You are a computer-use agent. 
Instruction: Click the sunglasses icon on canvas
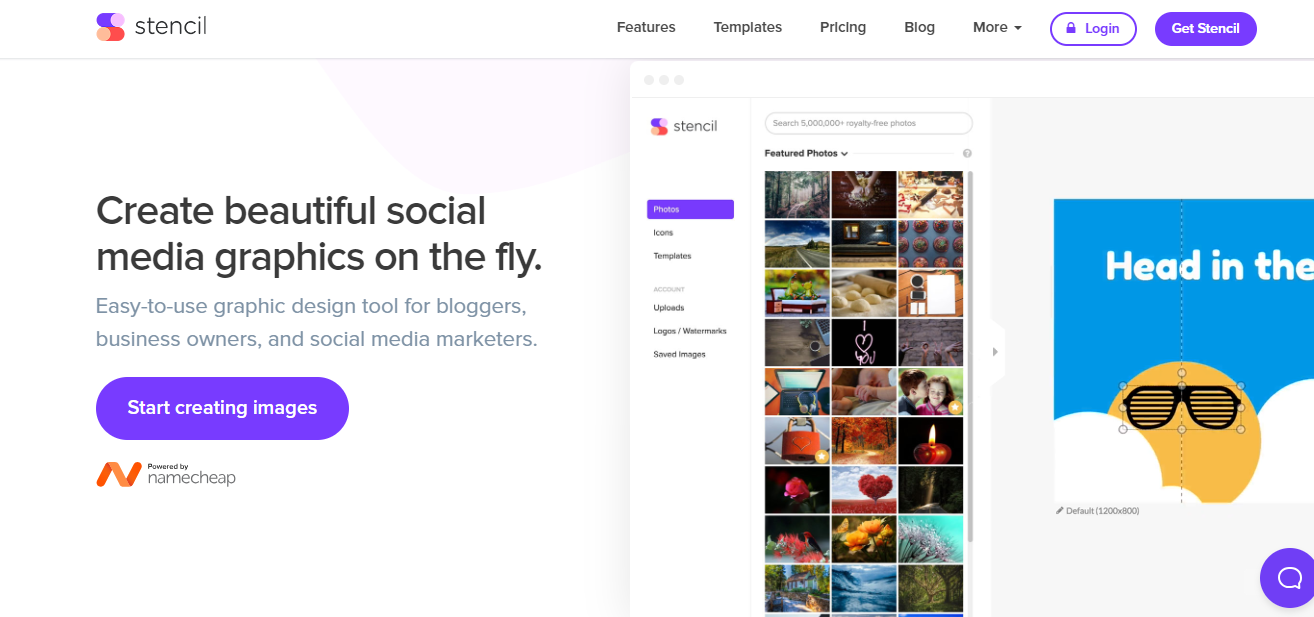click(x=1181, y=407)
